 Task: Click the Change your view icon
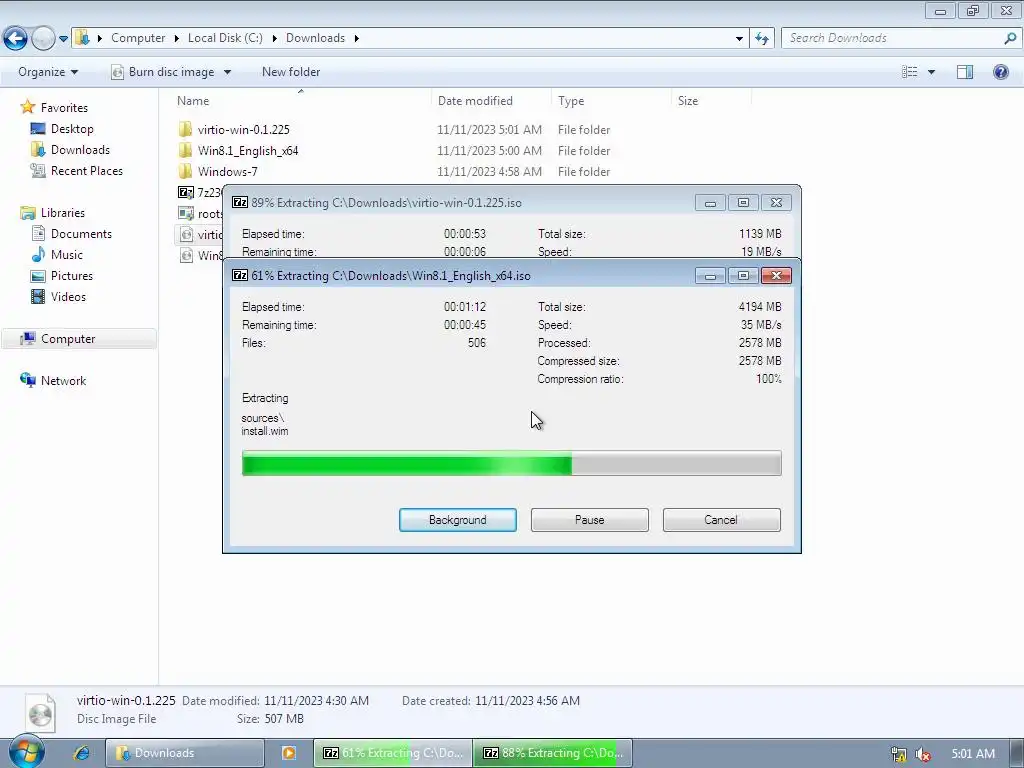coord(910,72)
